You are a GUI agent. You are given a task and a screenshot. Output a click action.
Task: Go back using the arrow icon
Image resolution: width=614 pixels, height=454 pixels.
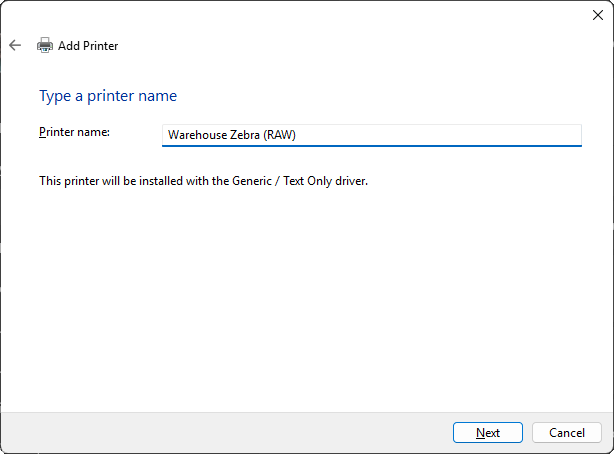pyautogui.click(x=15, y=45)
